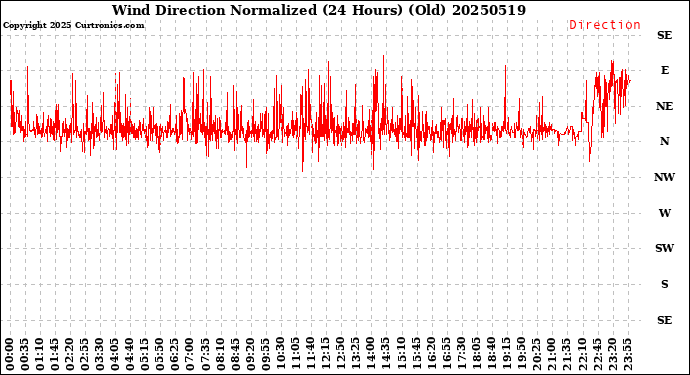Click the top SE axis label

click(x=664, y=35)
